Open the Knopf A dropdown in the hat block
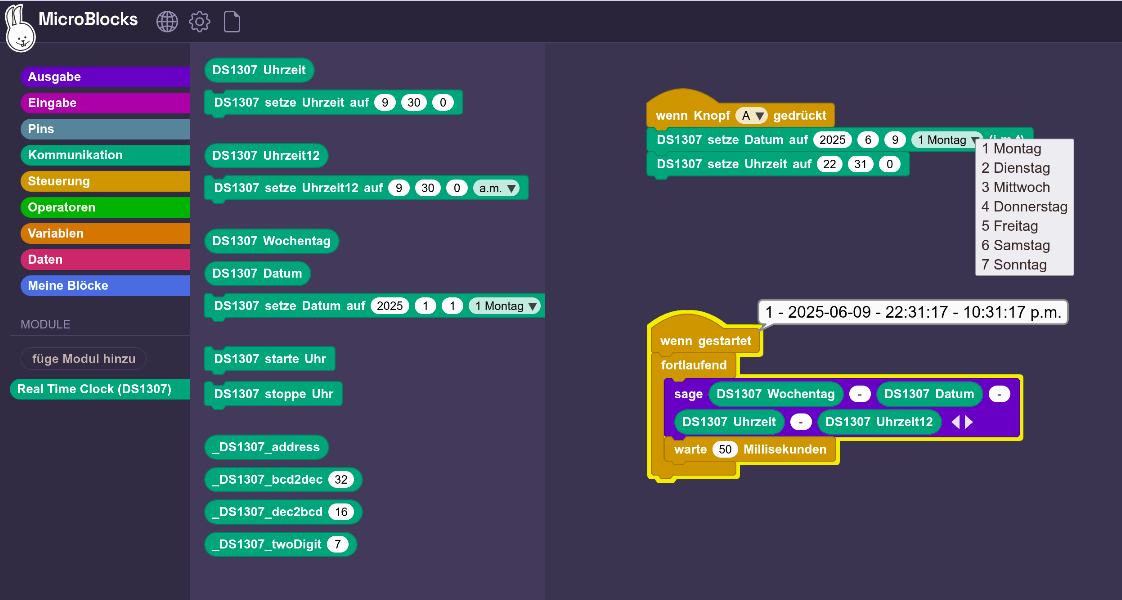The image size is (1122, 600). click(x=751, y=115)
